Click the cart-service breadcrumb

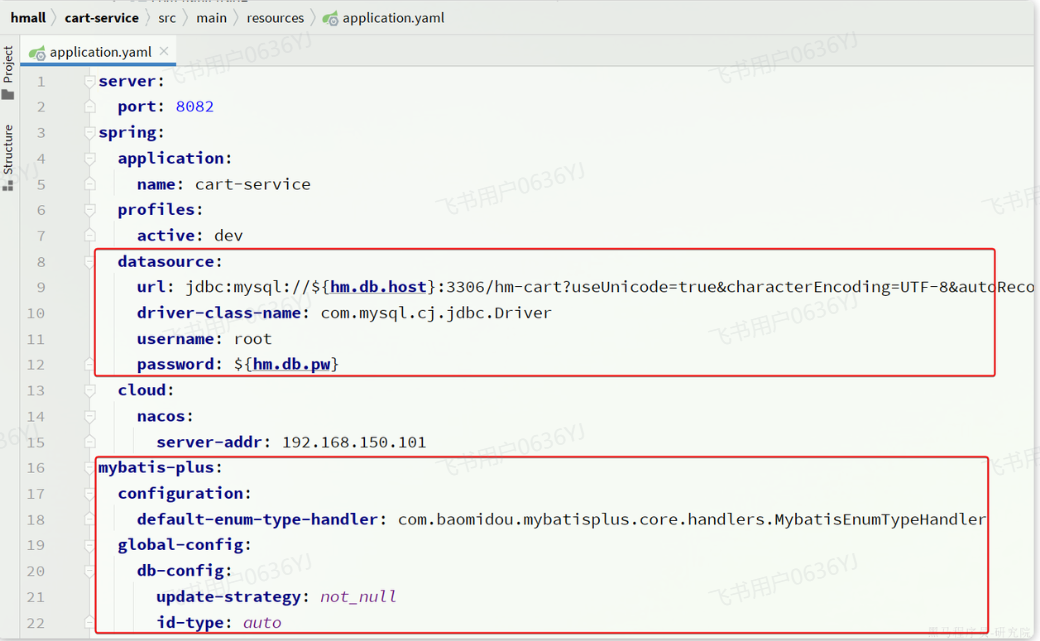(x=101, y=18)
